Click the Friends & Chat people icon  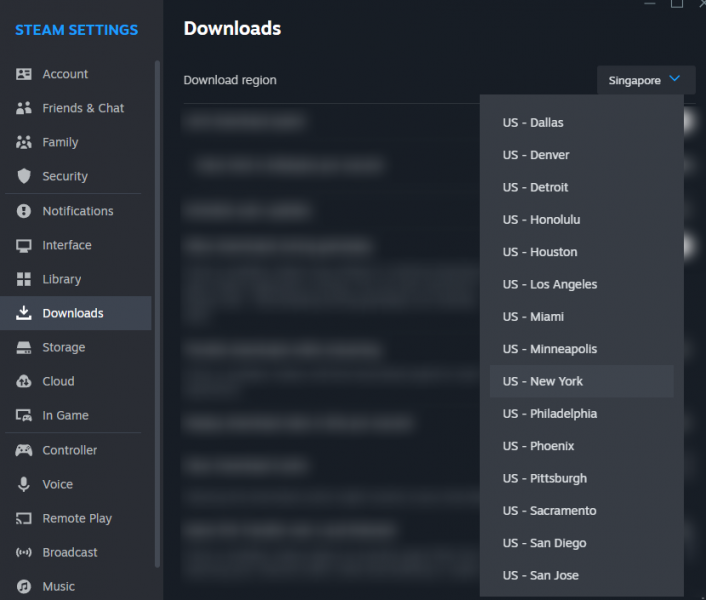pyautogui.click(x=23, y=108)
